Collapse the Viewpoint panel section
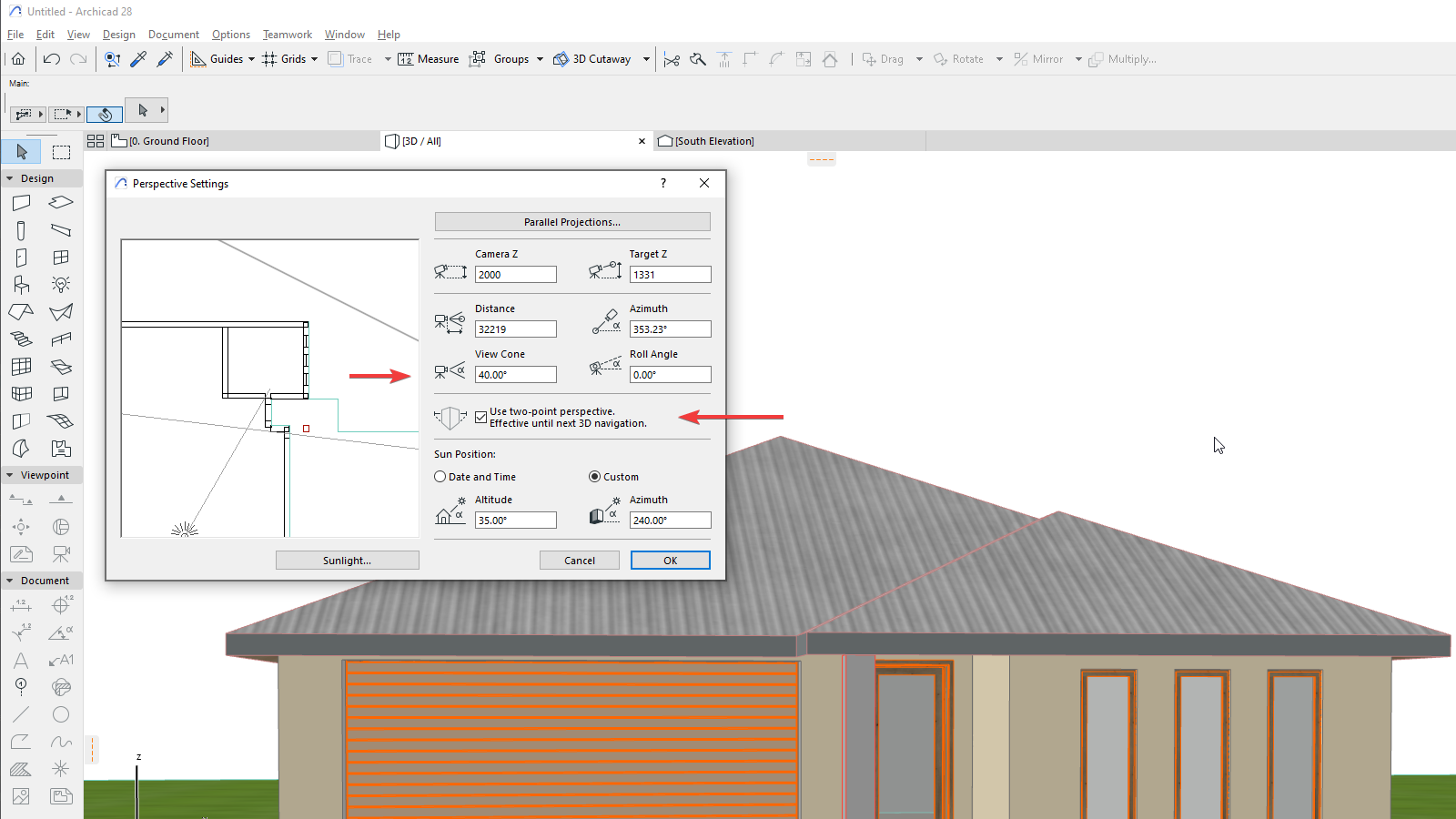Viewport: 1456px width, 819px height. point(9,474)
